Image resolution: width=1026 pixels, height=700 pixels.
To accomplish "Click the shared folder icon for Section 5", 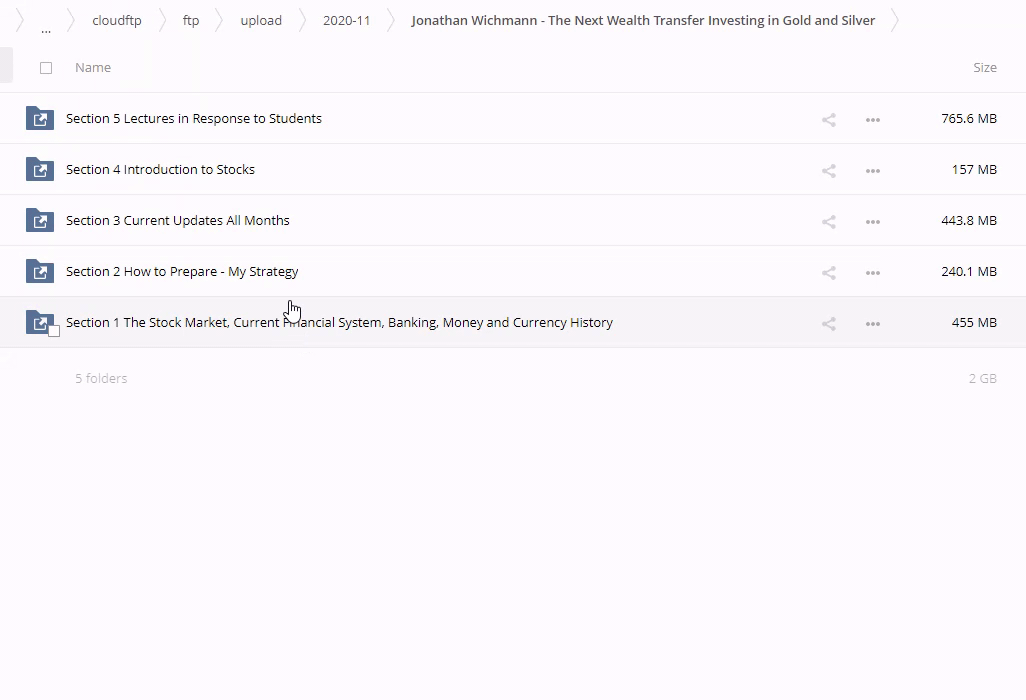I will click(x=39, y=118).
